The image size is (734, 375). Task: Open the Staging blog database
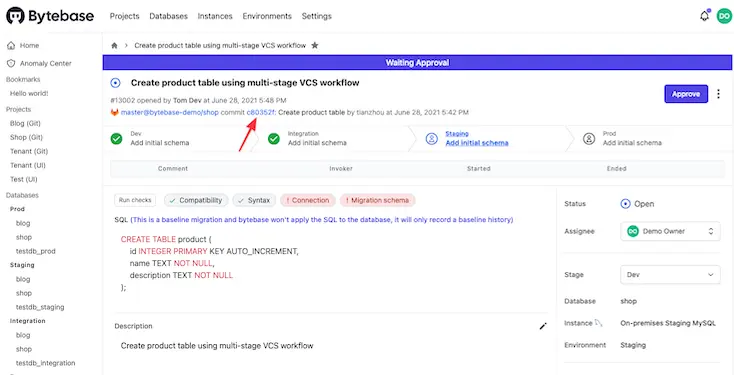click(x=23, y=279)
